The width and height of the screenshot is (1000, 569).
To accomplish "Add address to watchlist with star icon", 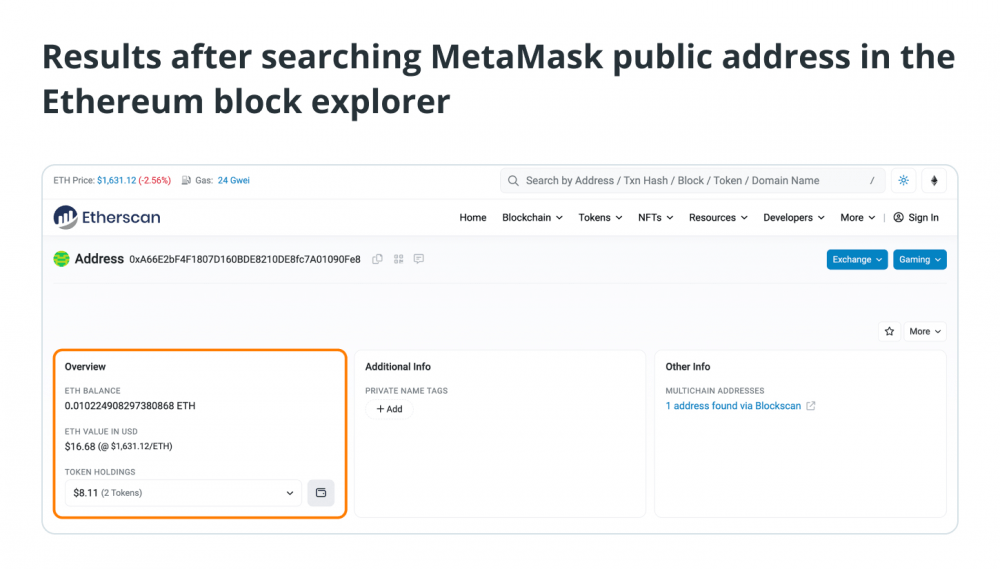I will pos(890,331).
